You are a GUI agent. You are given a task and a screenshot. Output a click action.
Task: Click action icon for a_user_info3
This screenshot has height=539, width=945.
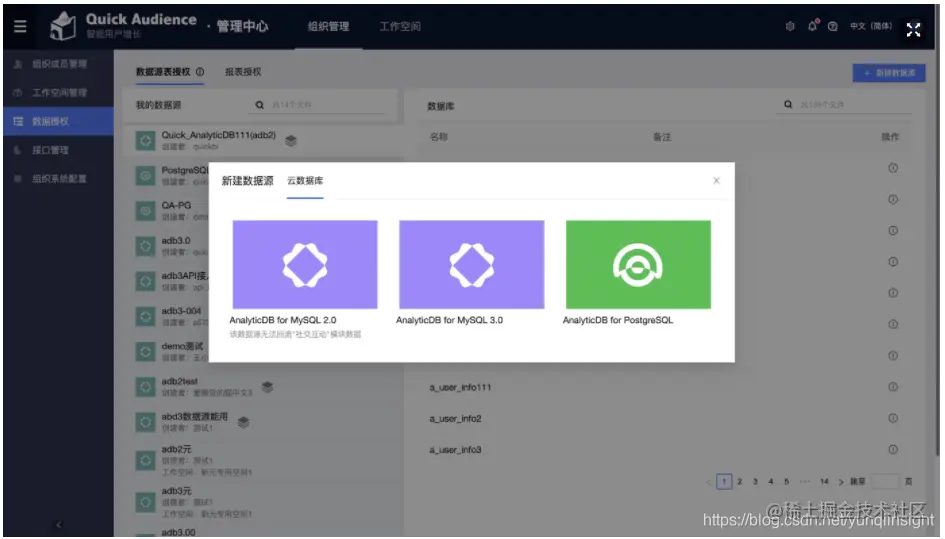tap(893, 449)
